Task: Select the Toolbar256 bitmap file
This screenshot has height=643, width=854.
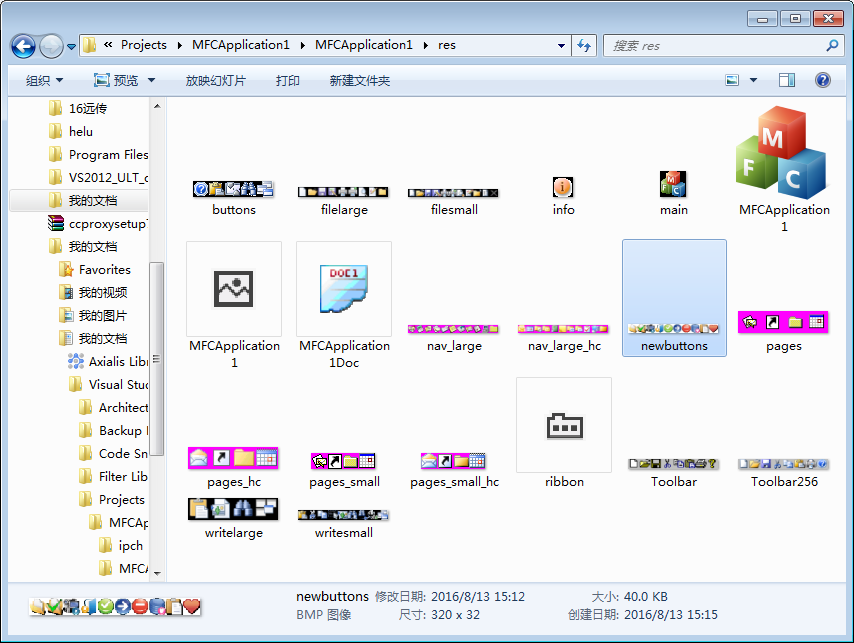Action: pyautogui.click(x=784, y=464)
